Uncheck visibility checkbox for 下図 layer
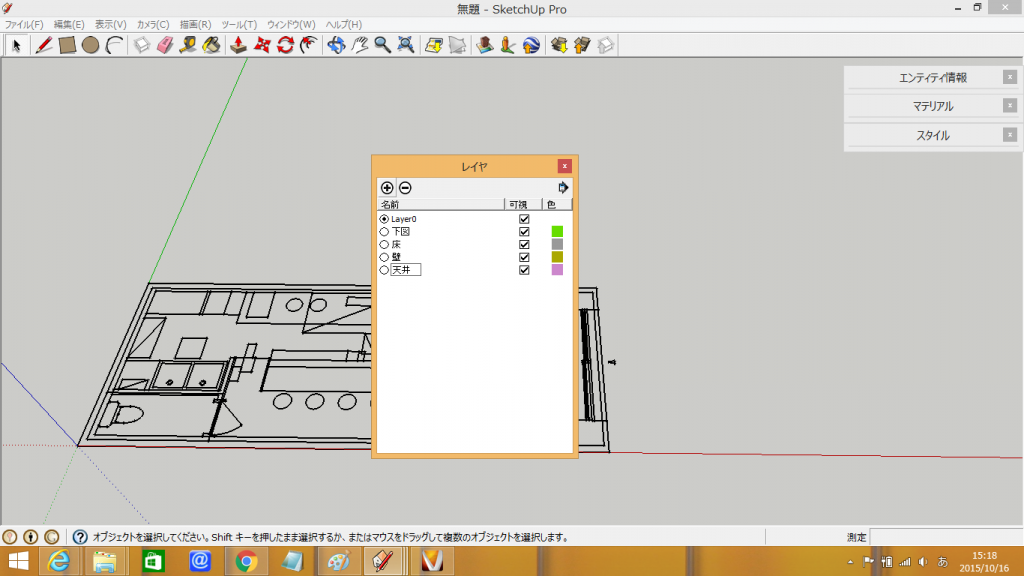Viewport: 1024px width, 576px height. point(524,232)
